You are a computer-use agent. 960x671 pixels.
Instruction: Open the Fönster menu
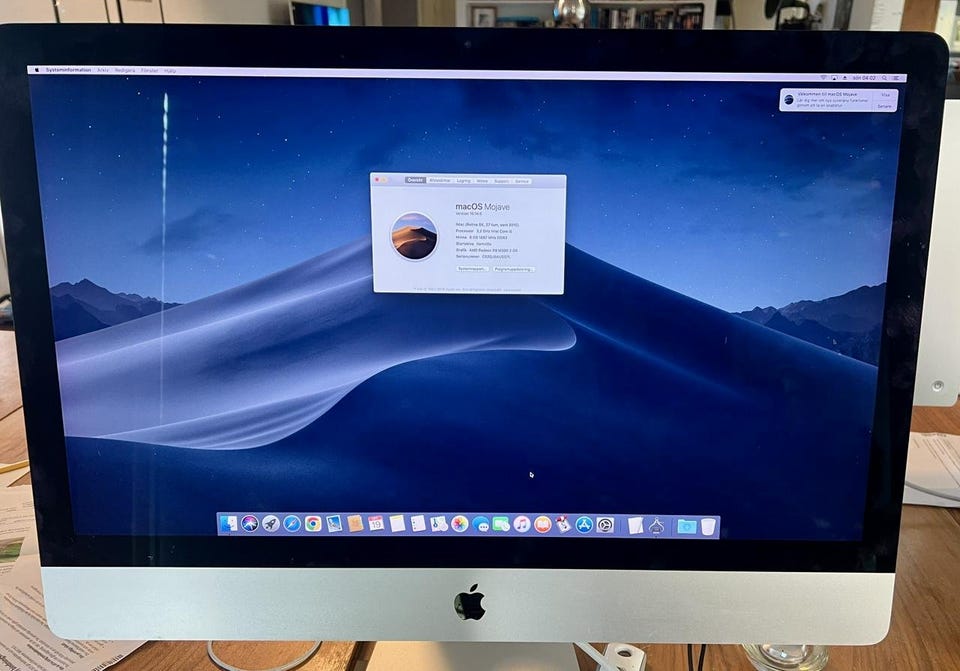pos(149,70)
